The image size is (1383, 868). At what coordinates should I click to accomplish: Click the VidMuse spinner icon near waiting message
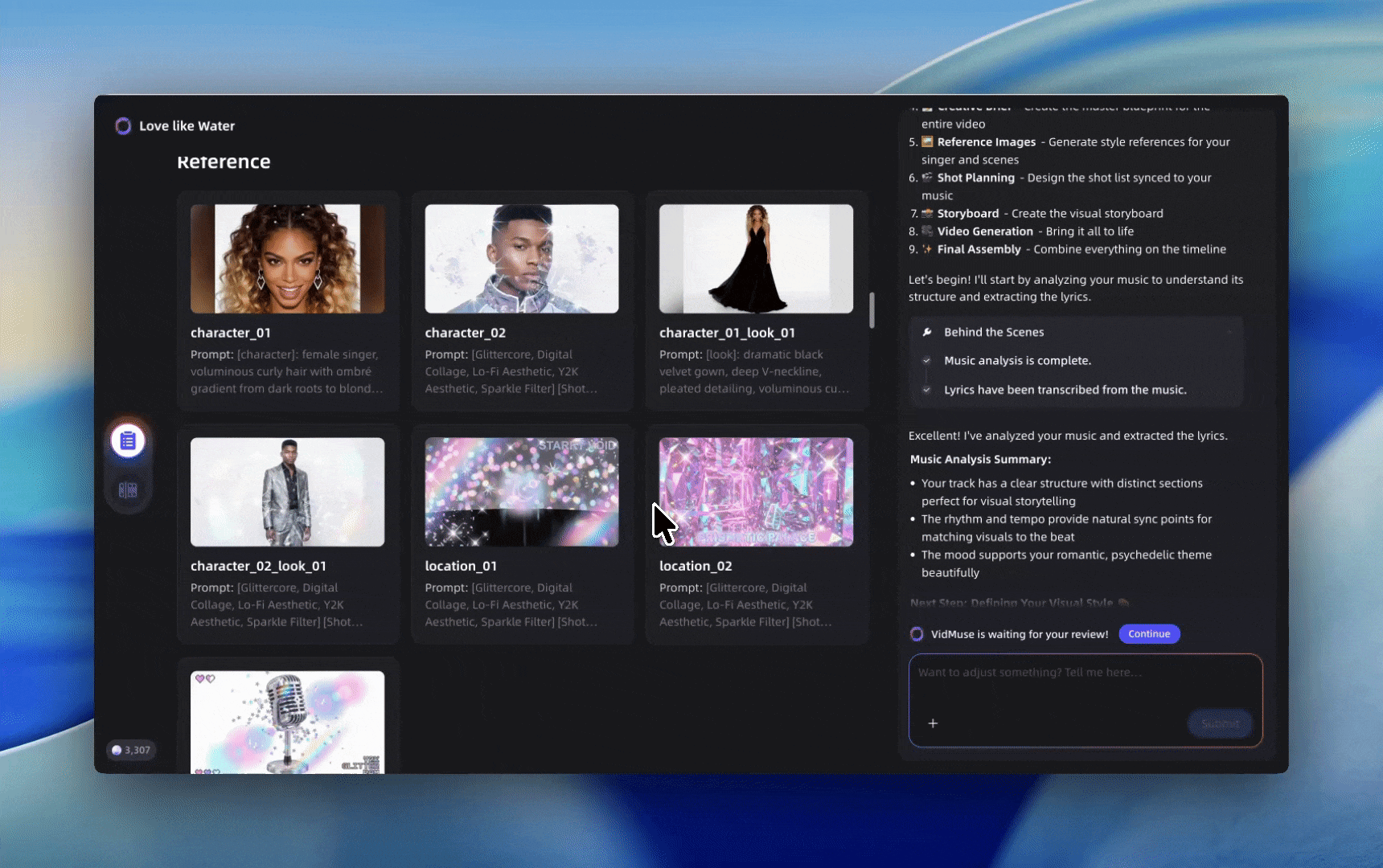pos(917,634)
